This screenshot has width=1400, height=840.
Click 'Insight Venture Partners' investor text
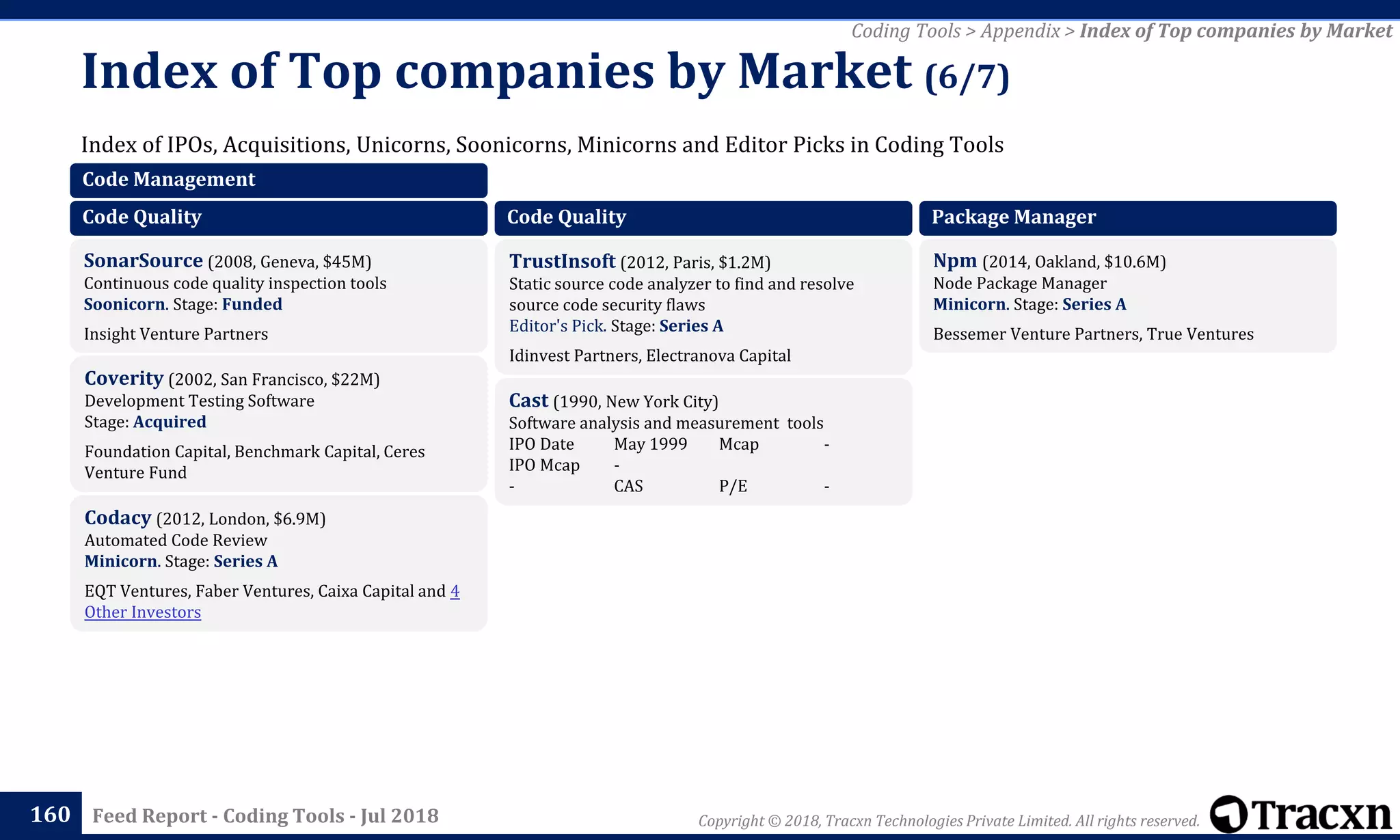pos(176,334)
